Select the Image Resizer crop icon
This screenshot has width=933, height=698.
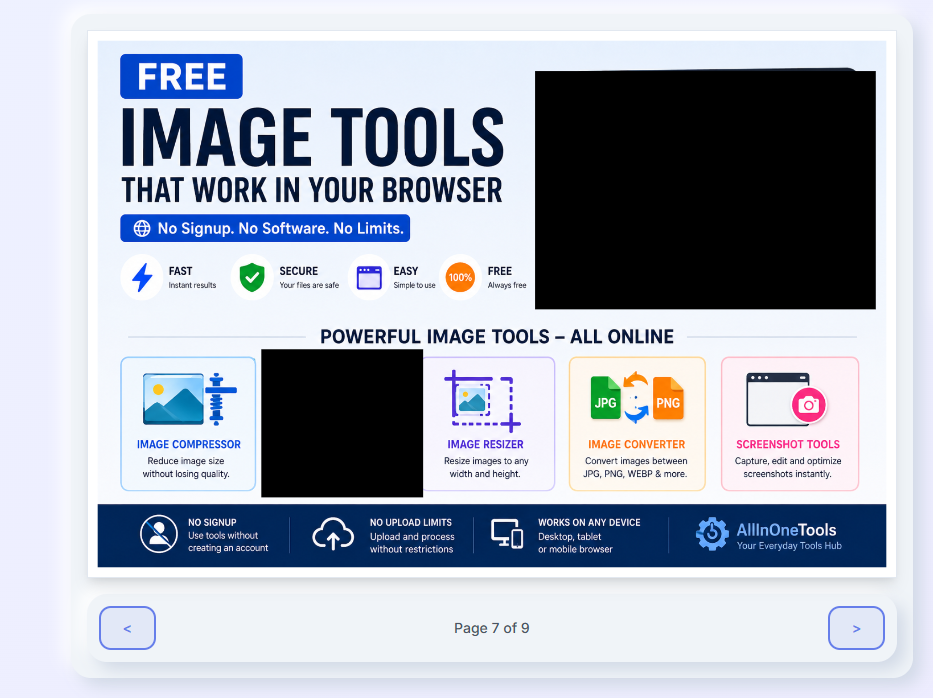483,400
